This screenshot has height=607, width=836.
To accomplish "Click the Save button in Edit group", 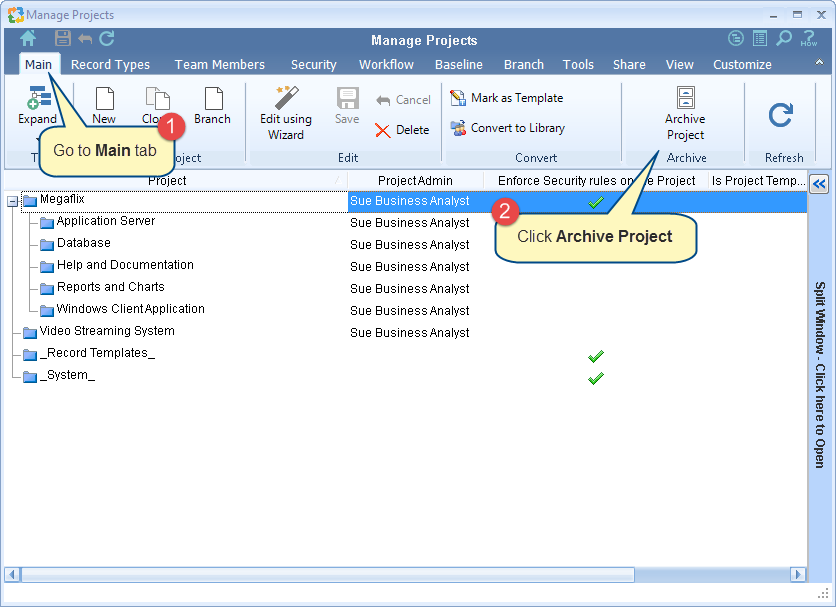I will (x=347, y=106).
